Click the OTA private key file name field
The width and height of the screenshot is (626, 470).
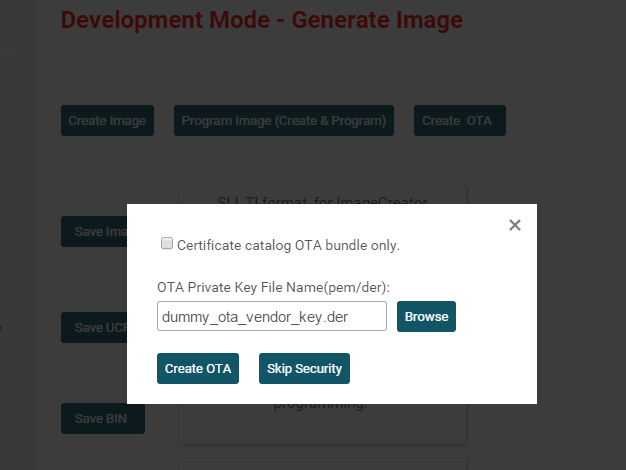pos(271,316)
